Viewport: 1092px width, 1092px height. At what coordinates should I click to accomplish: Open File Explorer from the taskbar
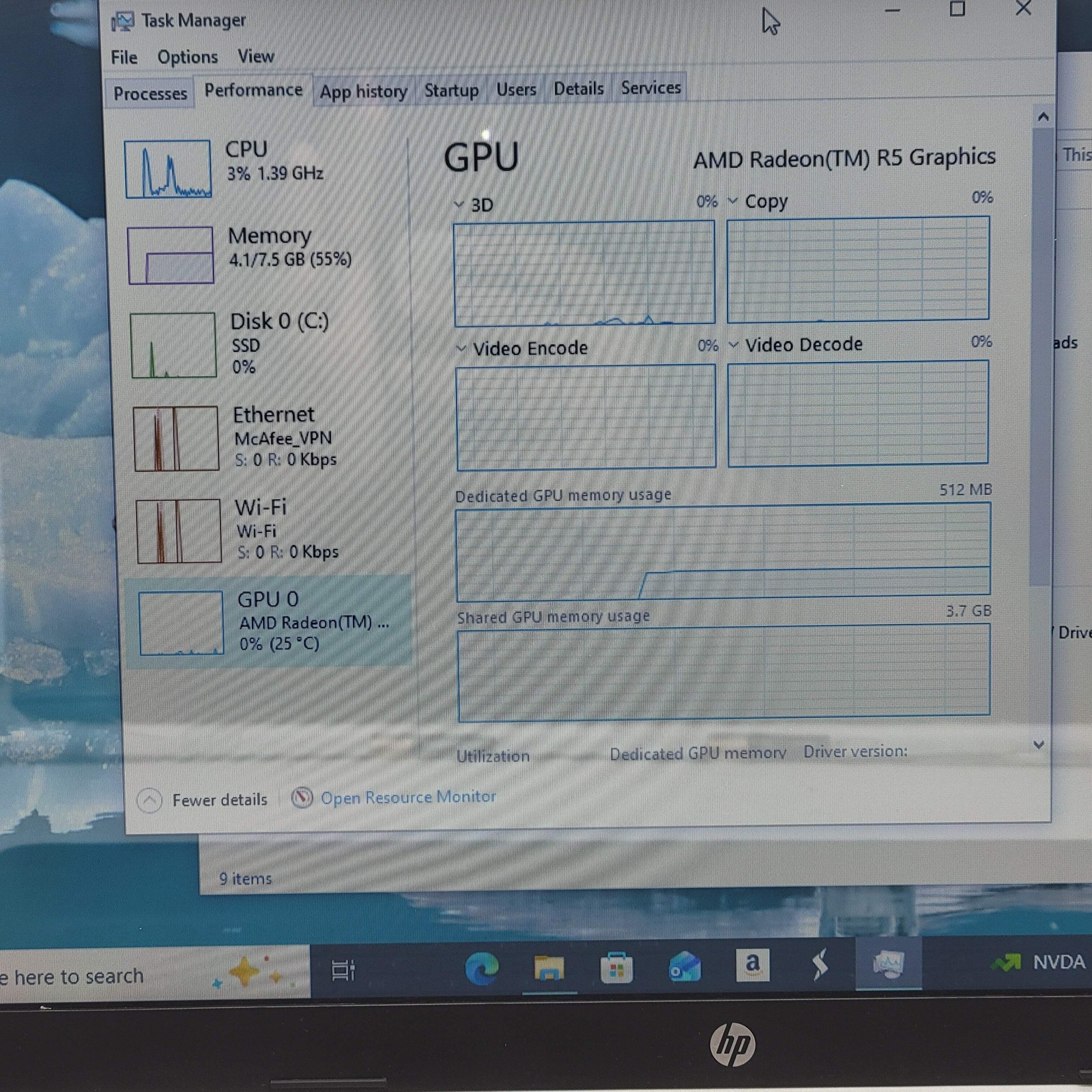coord(549,968)
